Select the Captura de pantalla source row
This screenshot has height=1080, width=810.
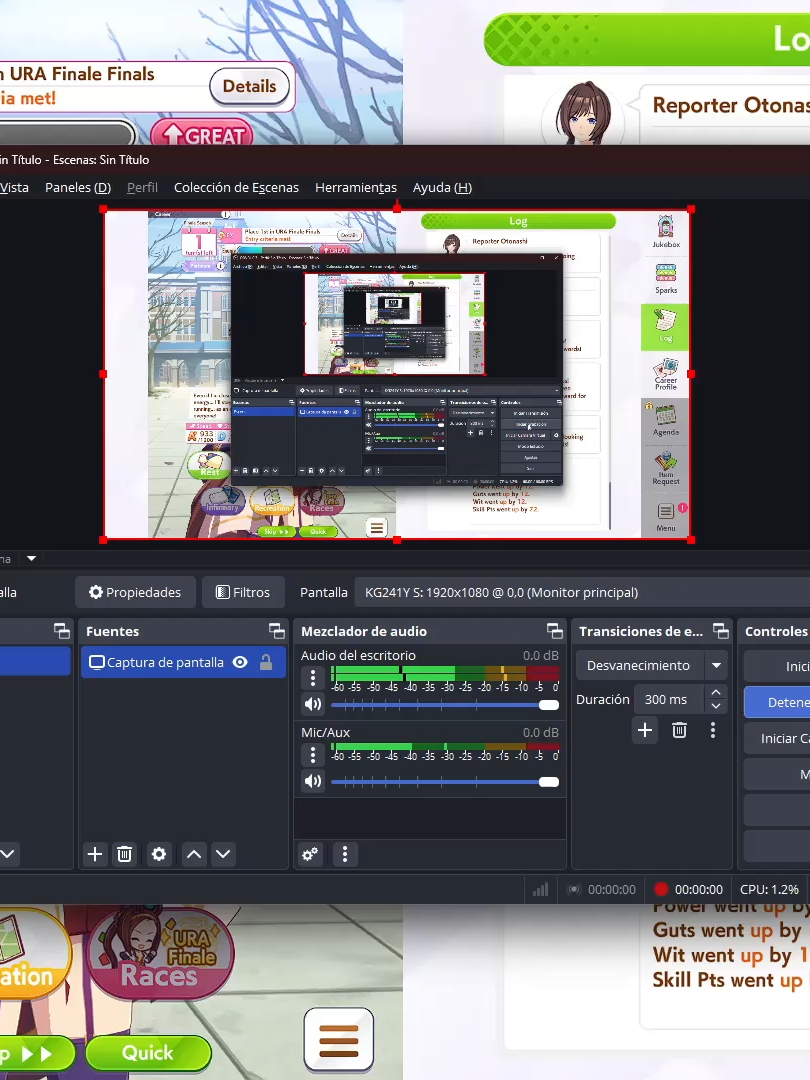[x=183, y=663]
